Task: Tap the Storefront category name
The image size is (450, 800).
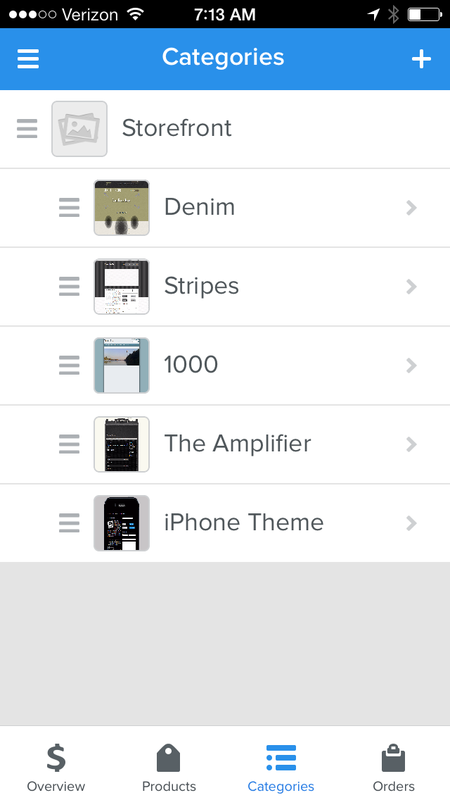Action: 177,128
